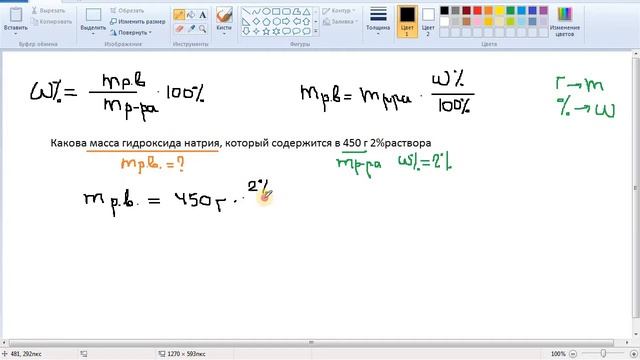Choose the straight line shape
The image size is (640, 360).
click(x=246, y=11)
